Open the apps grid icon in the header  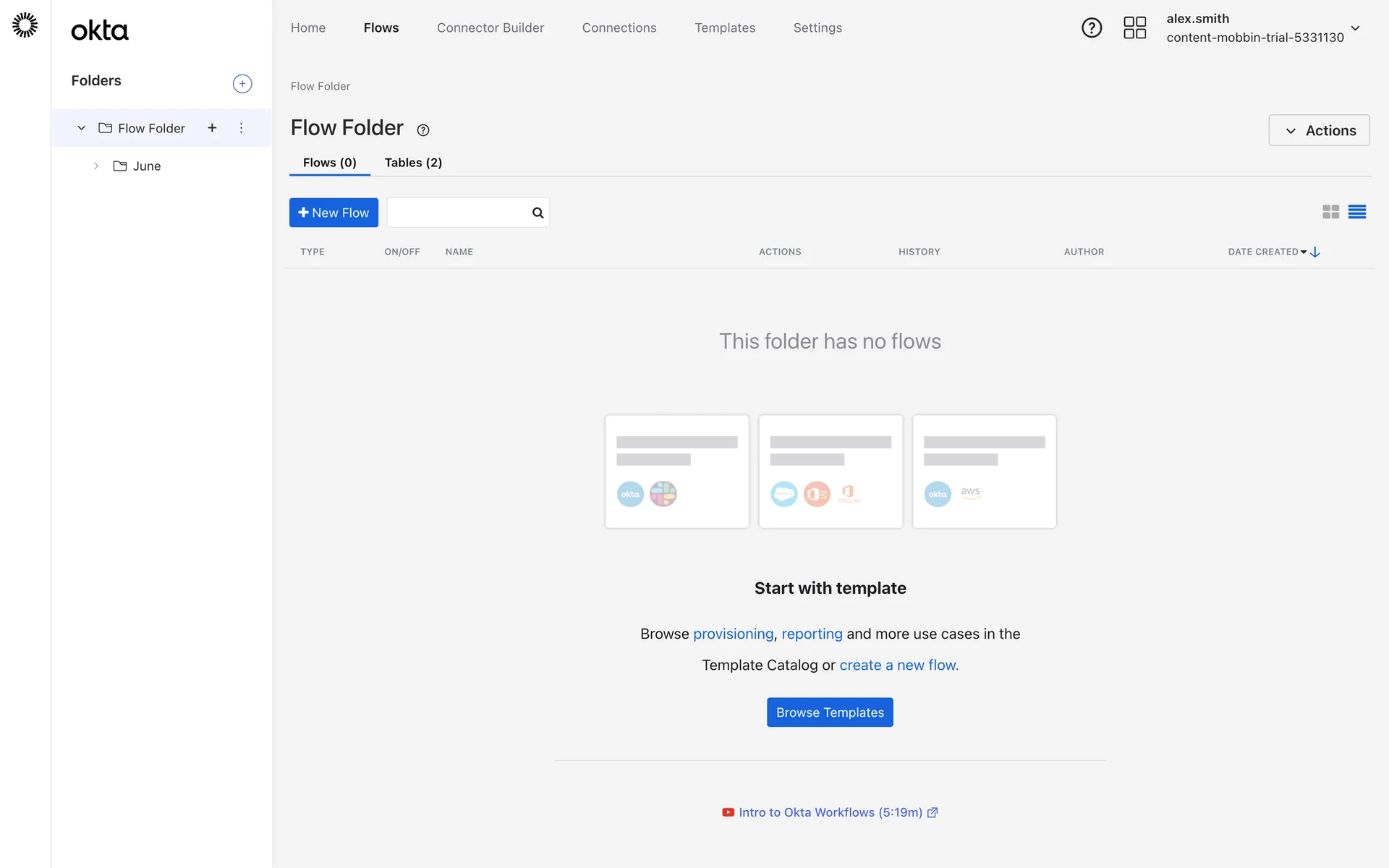pyautogui.click(x=1134, y=28)
